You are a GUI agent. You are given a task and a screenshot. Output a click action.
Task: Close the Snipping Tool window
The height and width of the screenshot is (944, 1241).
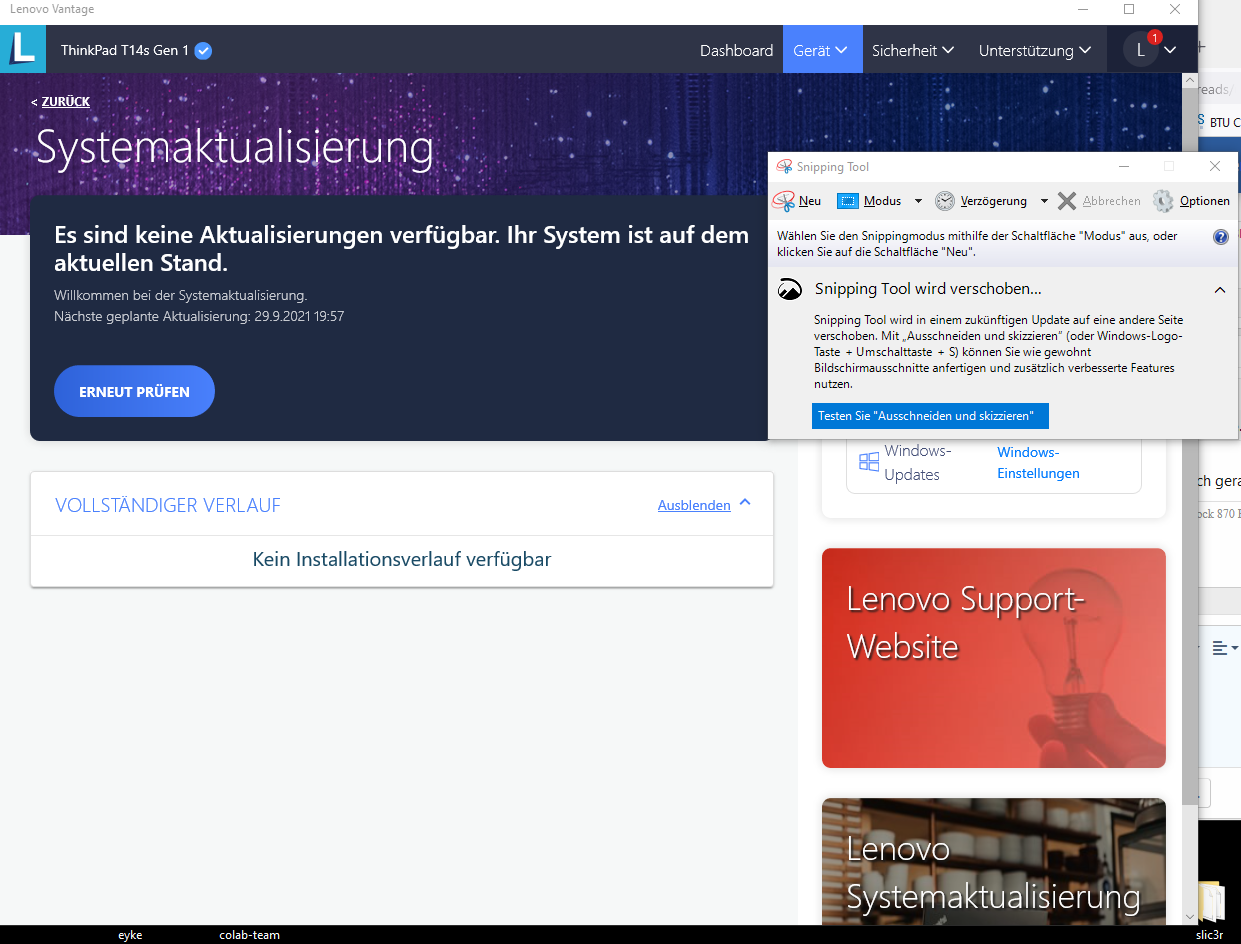(1215, 167)
